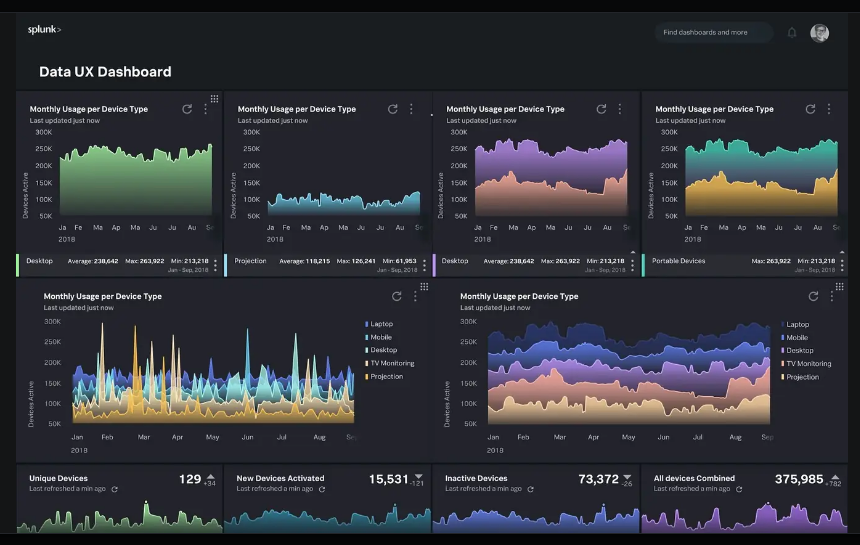
Task: Click the up trend arrow next to 129
Action: tap(211, 476)
